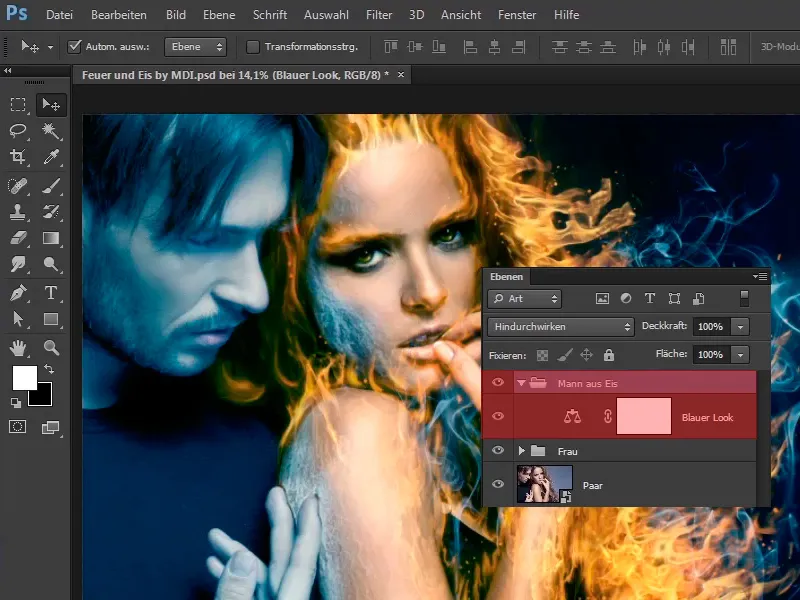Swap foreground and background colors
800x600 pixels.
tap(48, 368)
